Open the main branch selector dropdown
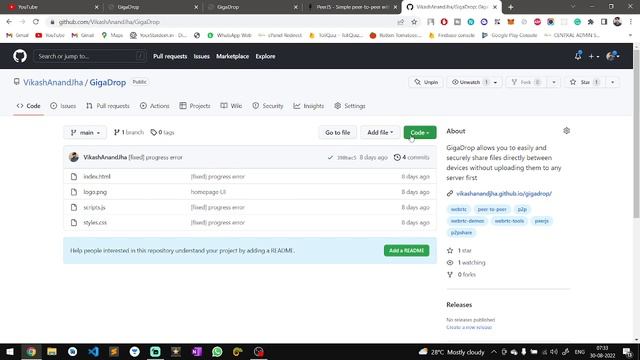 85,132
